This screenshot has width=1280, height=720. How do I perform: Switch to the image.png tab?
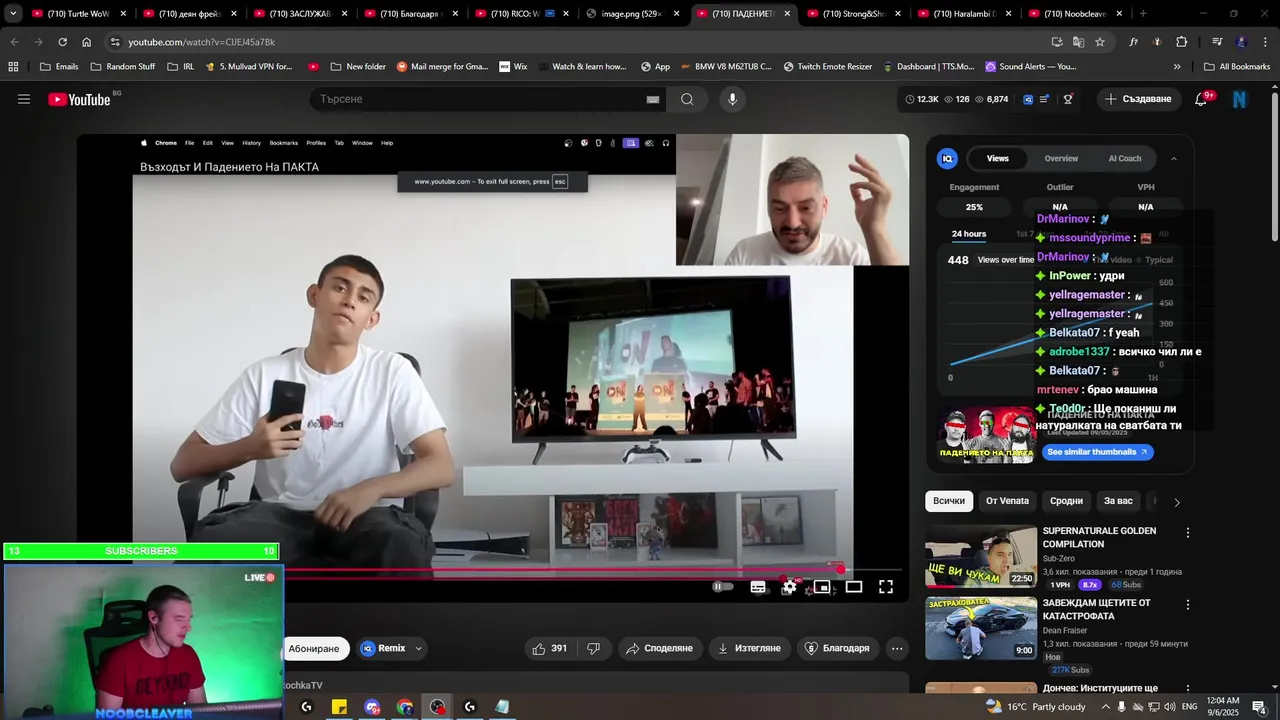point(632,14)
